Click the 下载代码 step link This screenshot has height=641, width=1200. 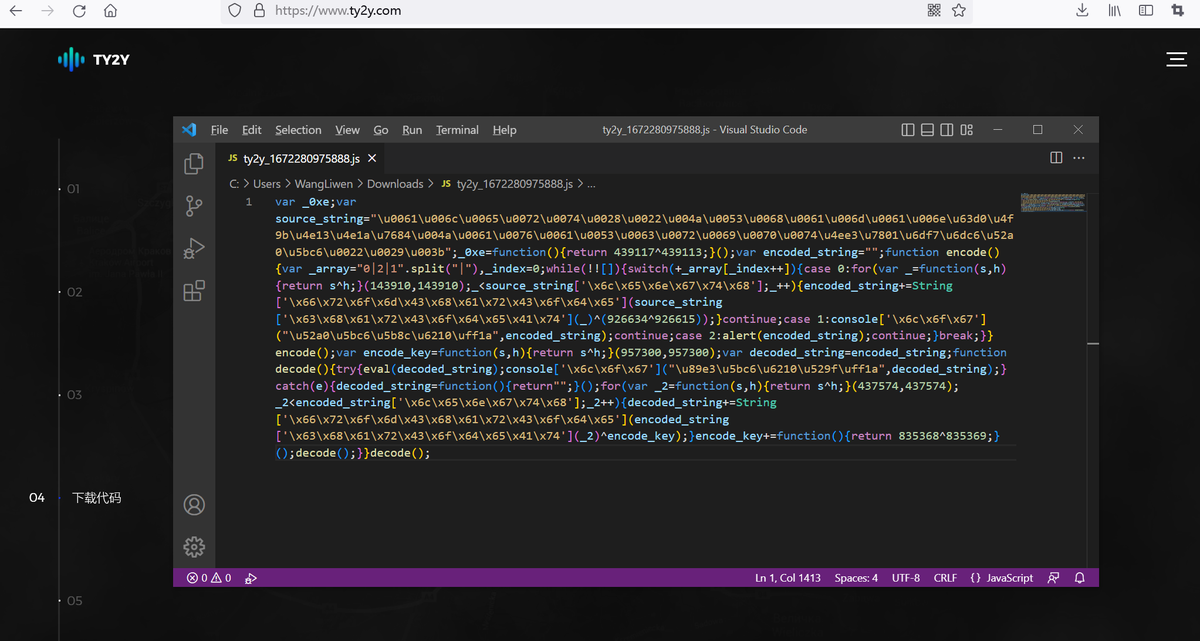(x=96, y=498)
